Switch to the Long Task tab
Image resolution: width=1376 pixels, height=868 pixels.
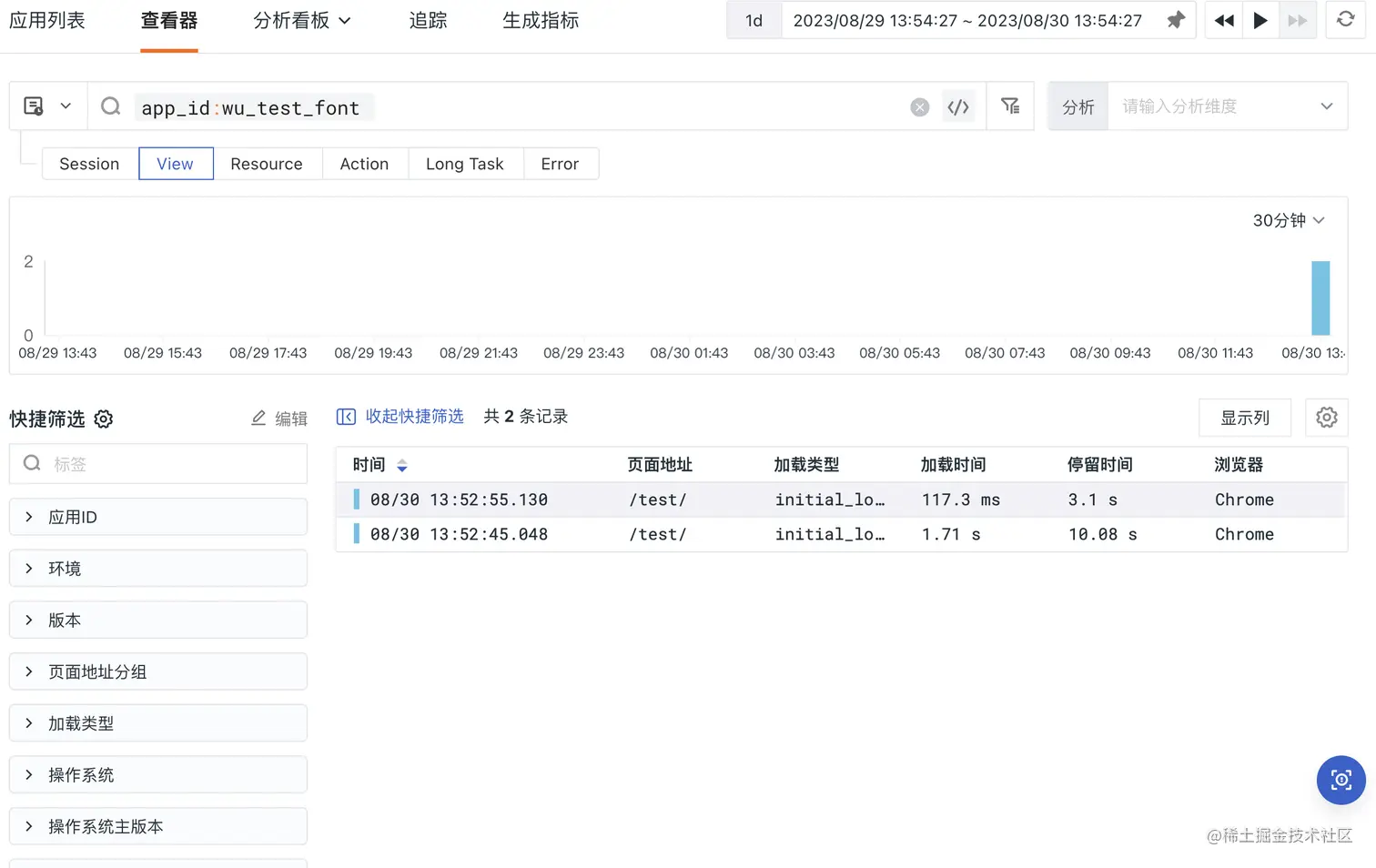465,164
